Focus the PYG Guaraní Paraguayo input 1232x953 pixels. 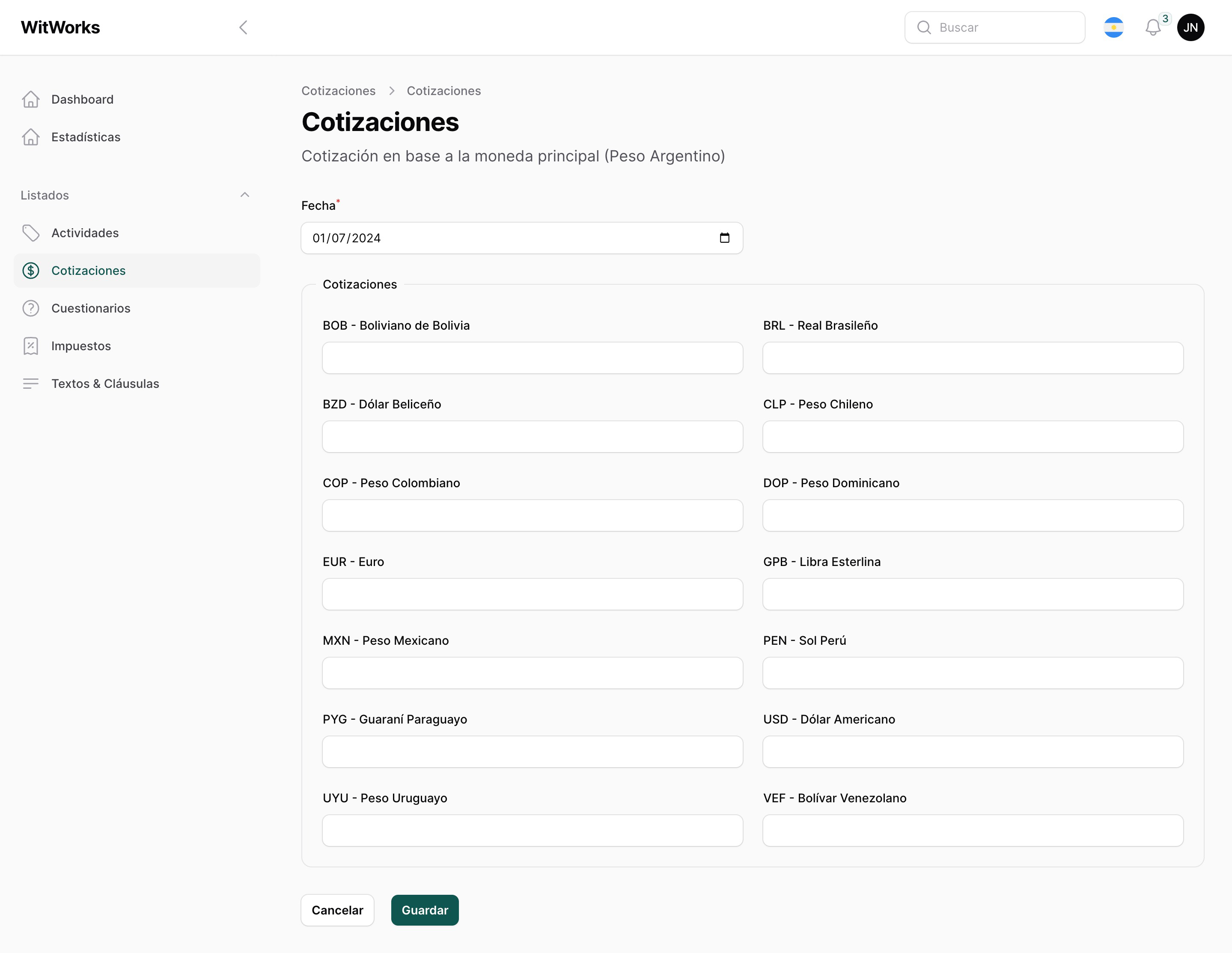(x=533, y=751)
